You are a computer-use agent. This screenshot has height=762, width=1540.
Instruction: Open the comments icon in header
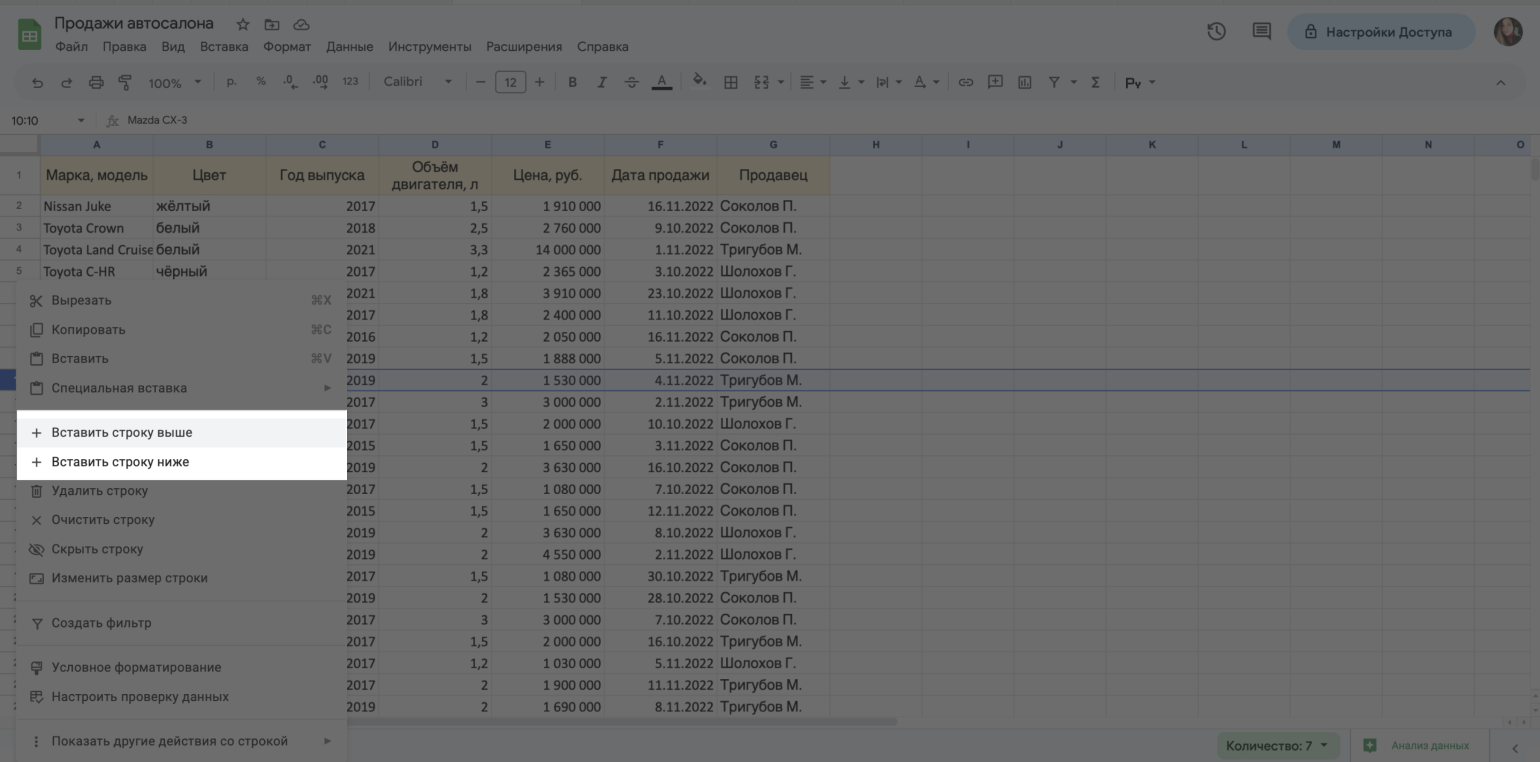tap(1261, 32)
